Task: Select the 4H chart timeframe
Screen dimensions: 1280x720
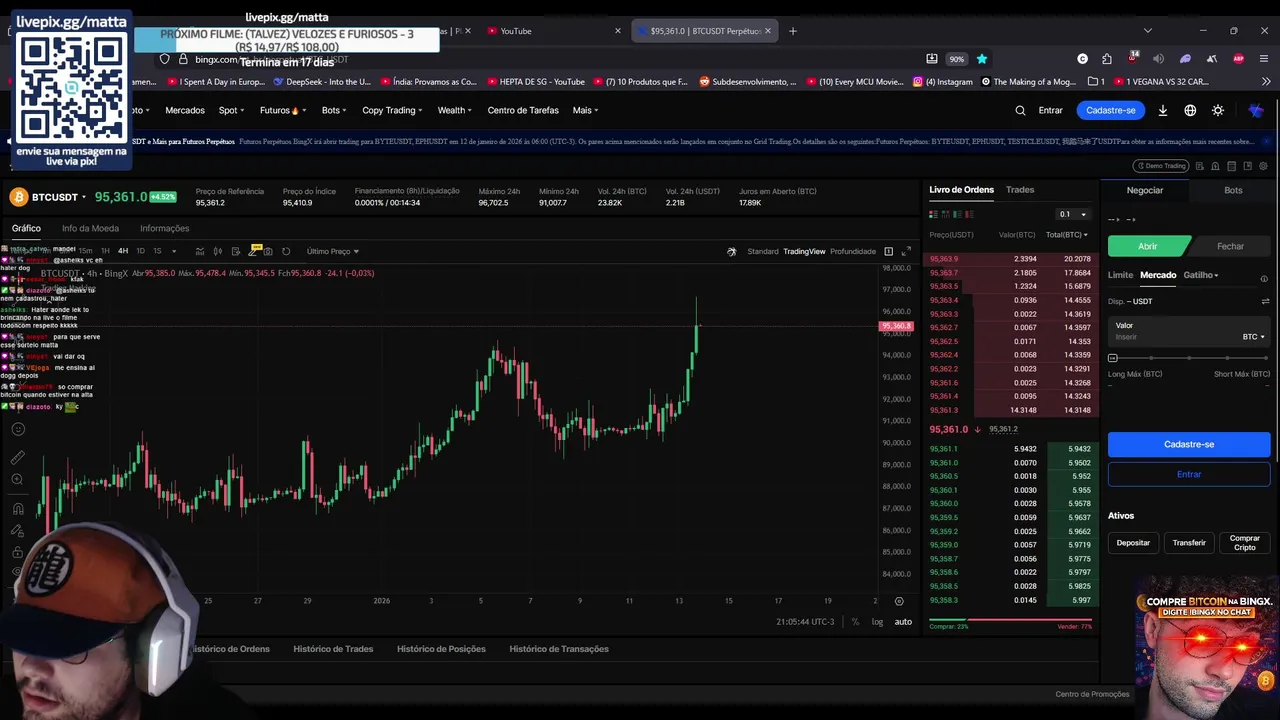Action: click(123, 251)
